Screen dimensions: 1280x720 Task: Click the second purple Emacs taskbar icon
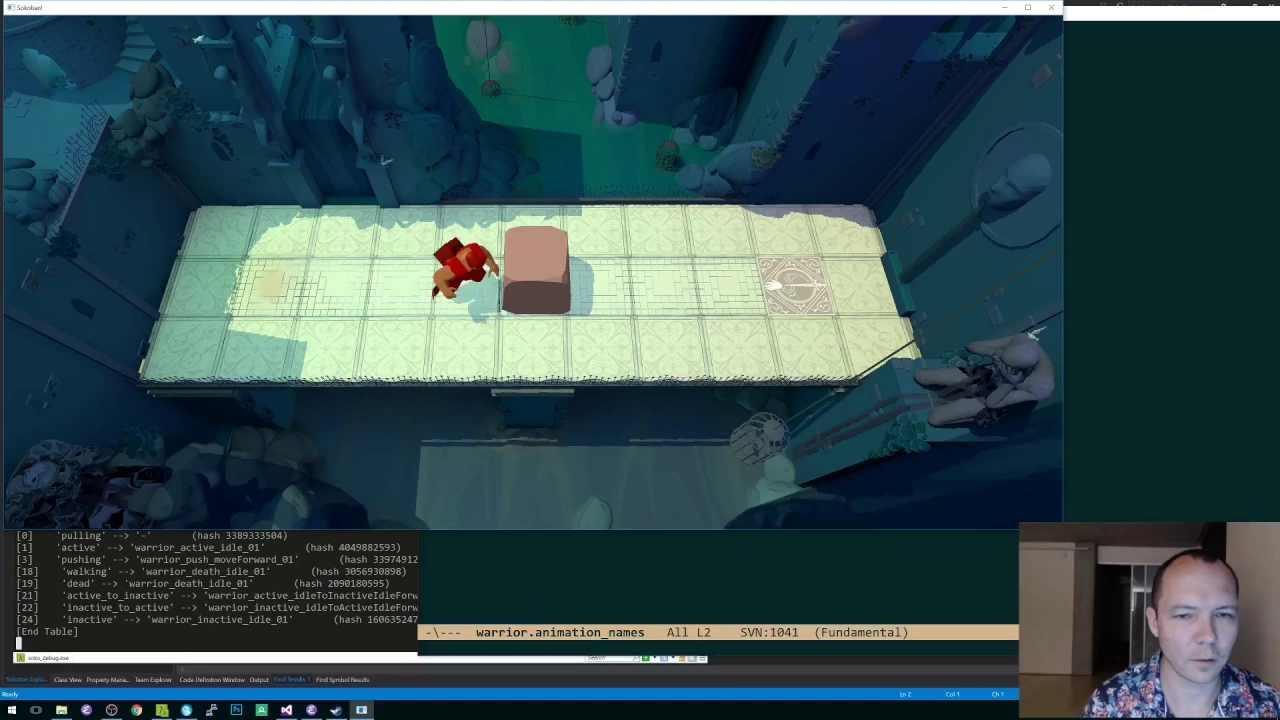point(311,710)
